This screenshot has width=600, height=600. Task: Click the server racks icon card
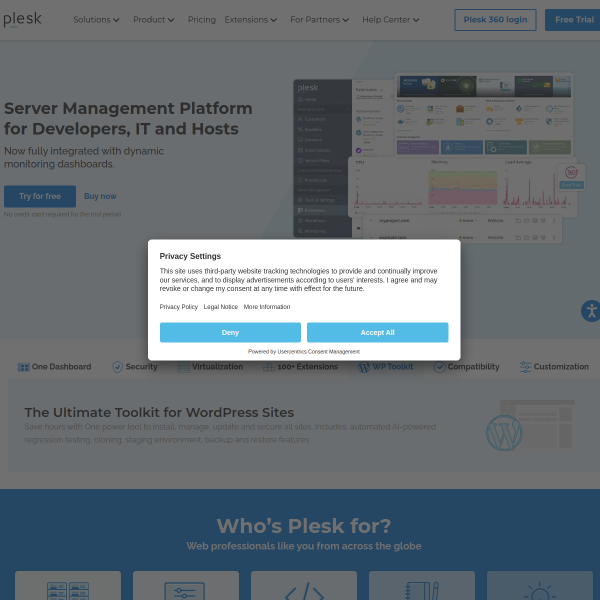coord(68,585)
